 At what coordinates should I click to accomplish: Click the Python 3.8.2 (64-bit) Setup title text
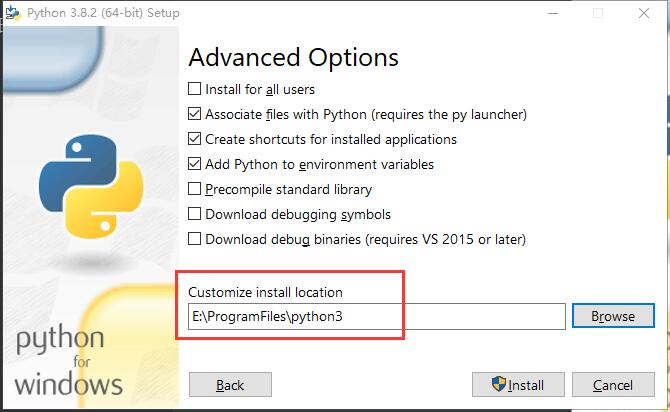click(103, 13)
